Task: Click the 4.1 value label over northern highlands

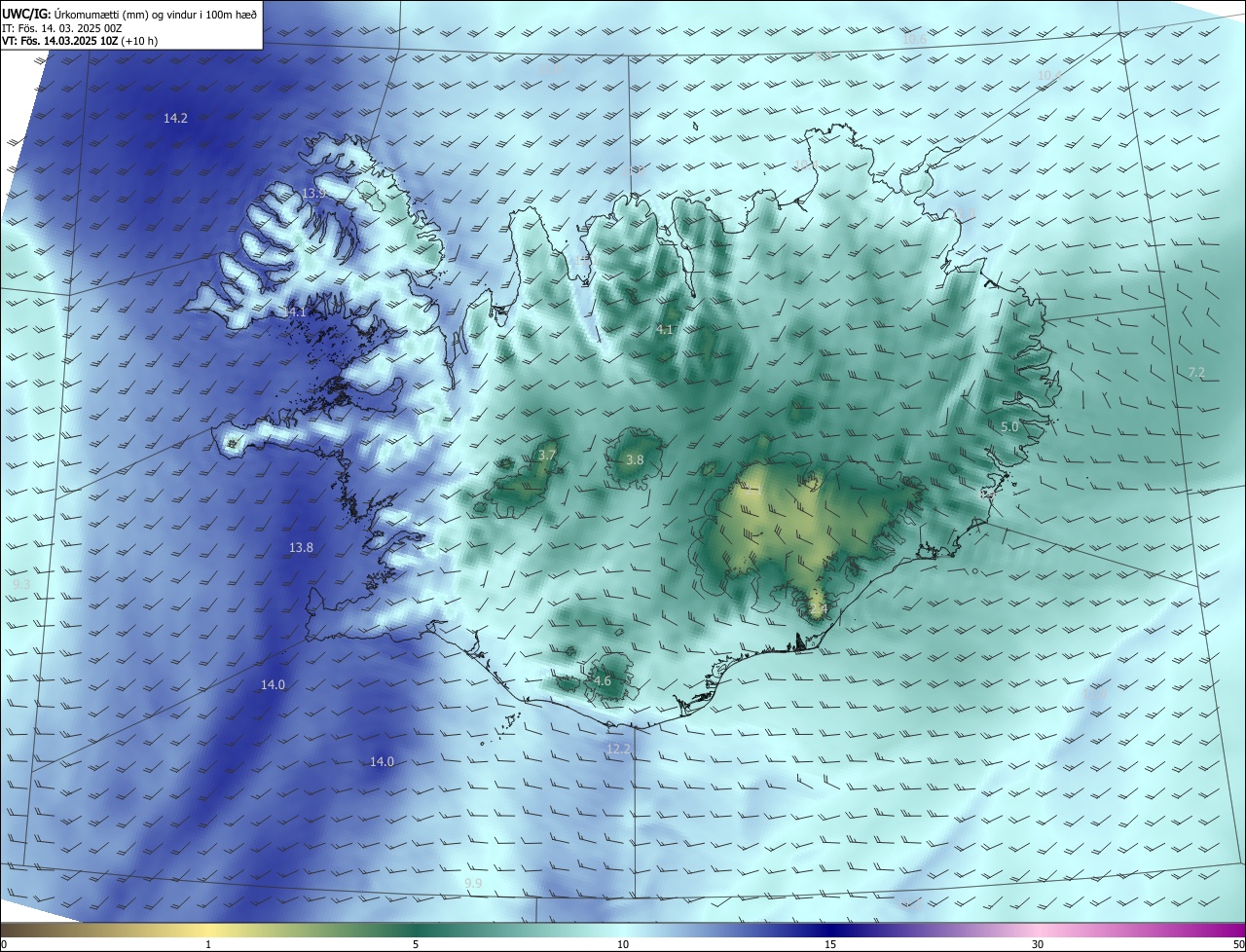Action: (x=665, y=330)
